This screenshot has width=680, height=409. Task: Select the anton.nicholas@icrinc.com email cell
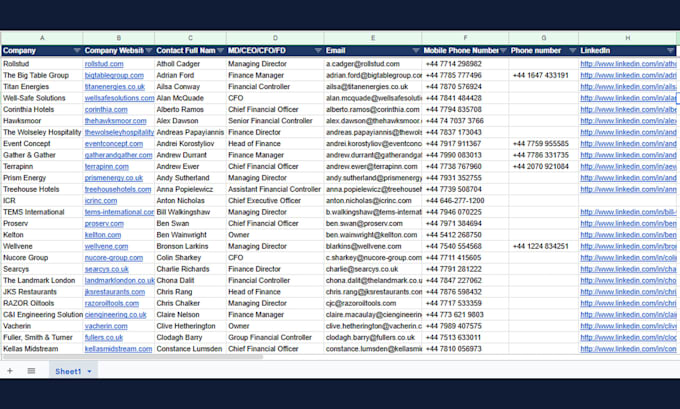(x=373, y=201)
